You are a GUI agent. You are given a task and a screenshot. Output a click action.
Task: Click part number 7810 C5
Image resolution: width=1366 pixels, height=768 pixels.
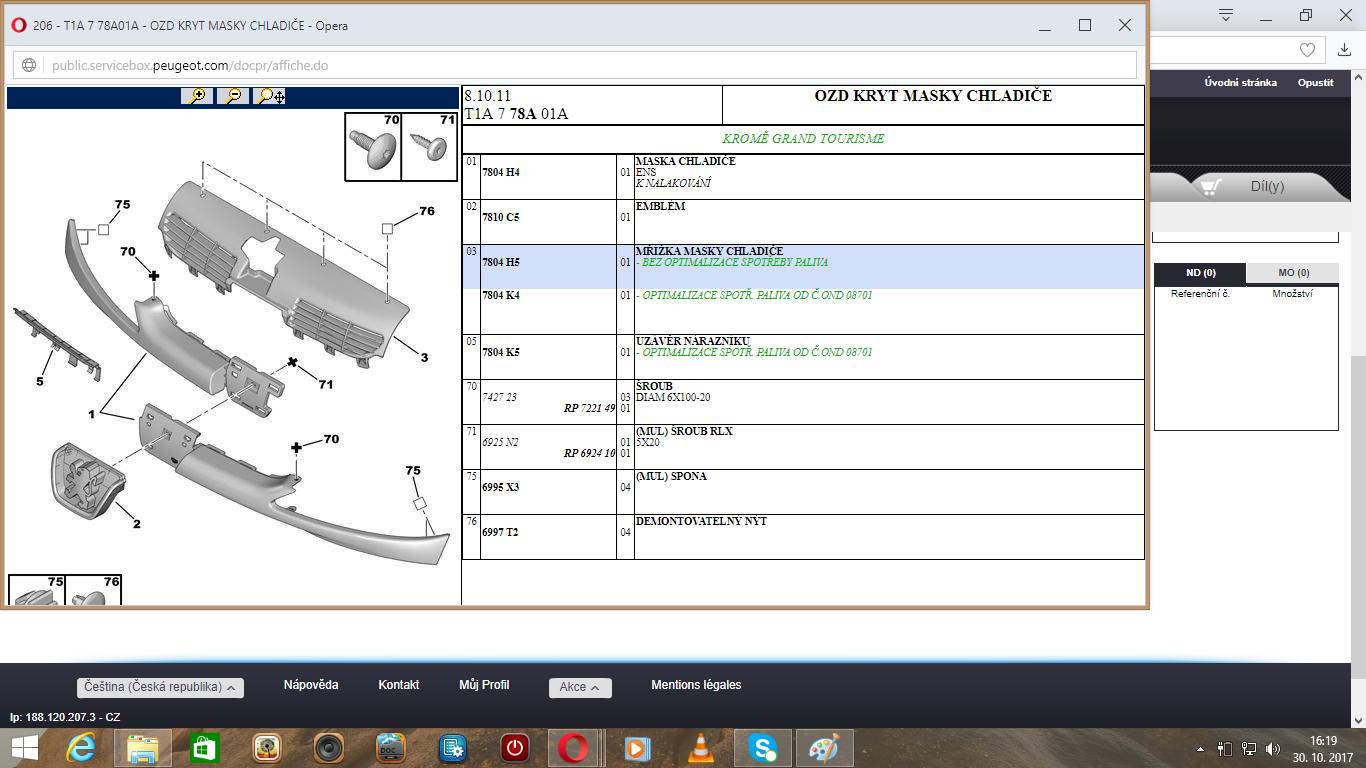coord(501,217)
